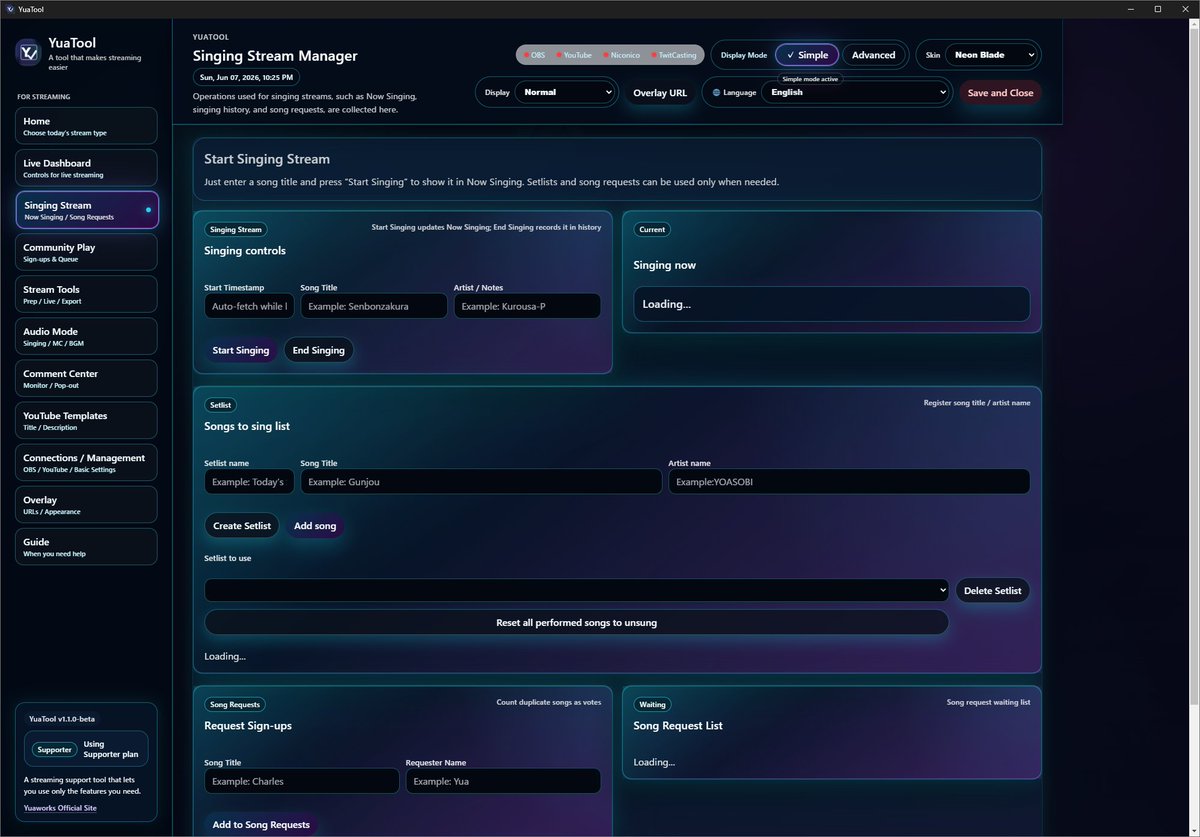This screenshot has height=837, width=1200.
Task: Click the Artist name field with YOASOBI example
Action: 849,481
